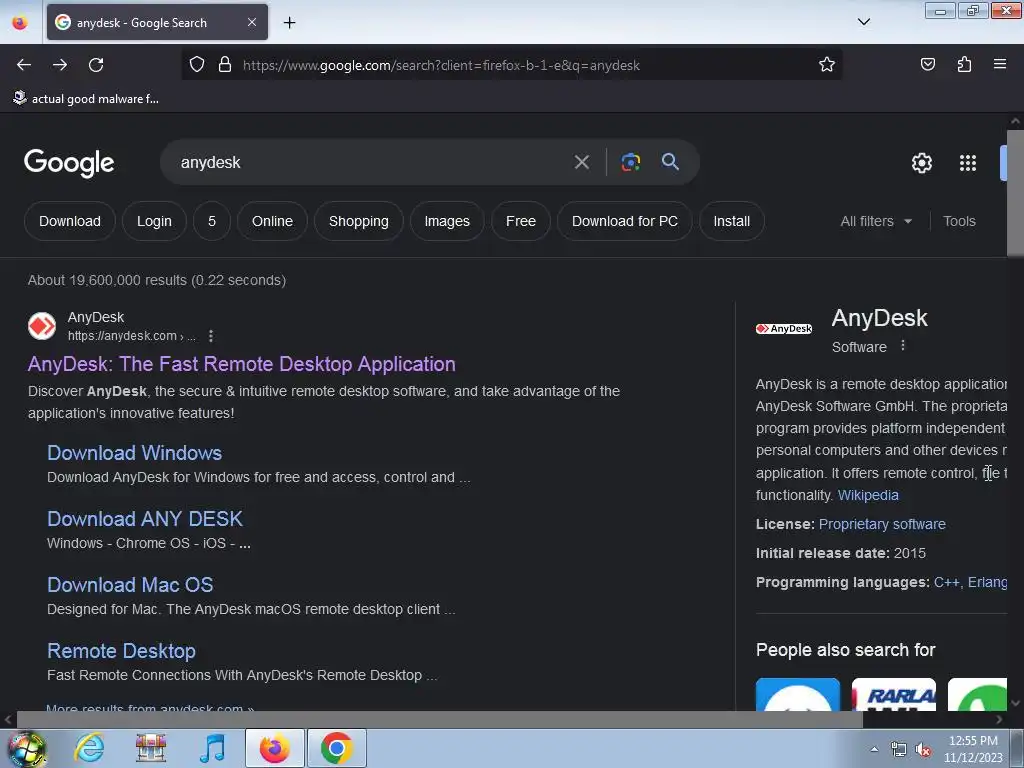Select the 5 filter chip

pyautogui.click(x=212, y=221)
